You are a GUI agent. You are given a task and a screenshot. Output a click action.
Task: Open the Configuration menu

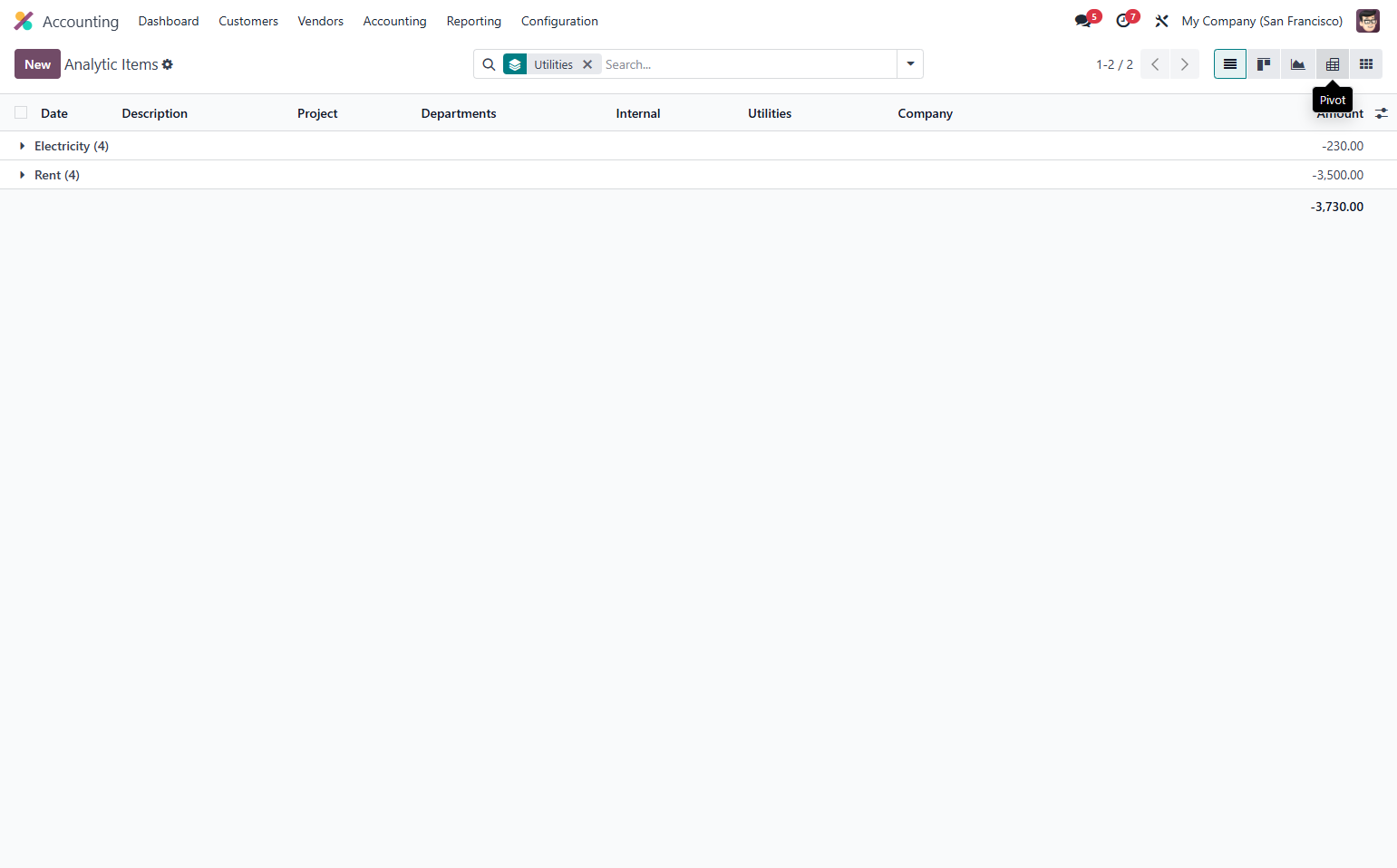559,21
